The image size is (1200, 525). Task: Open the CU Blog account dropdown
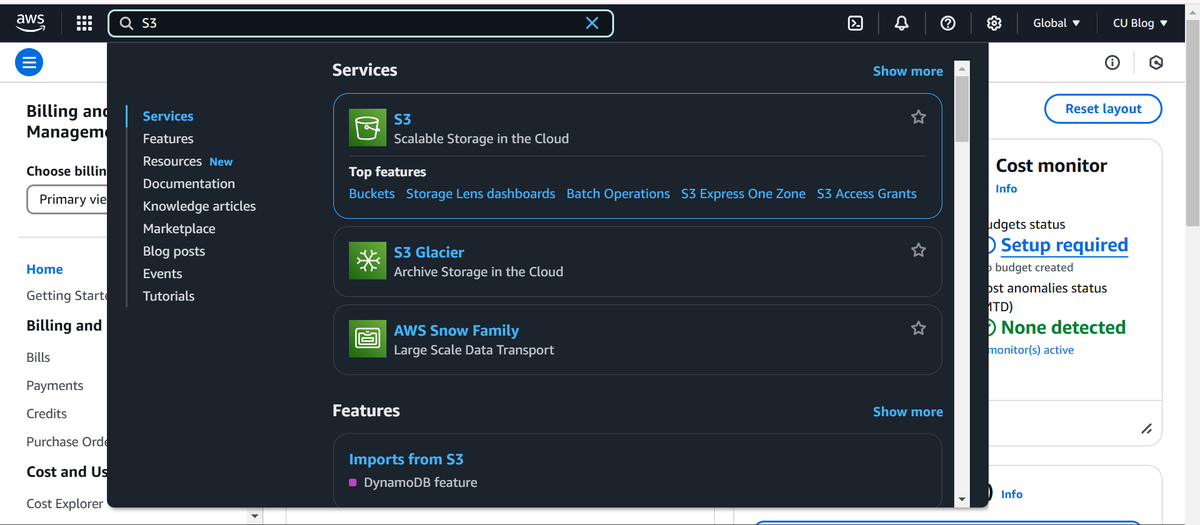tap(1140, 23)
